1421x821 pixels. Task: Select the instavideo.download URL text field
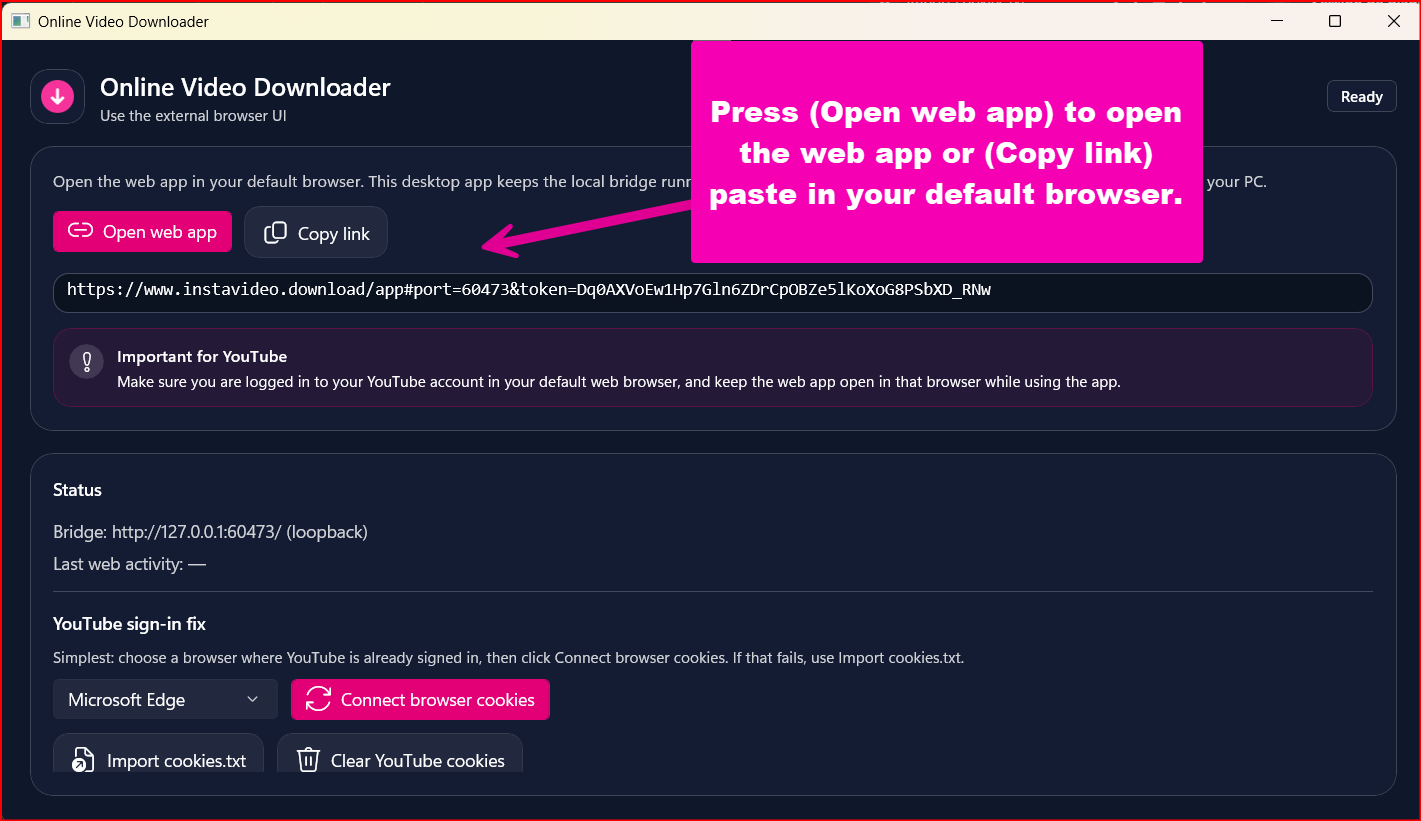click(711, 292)
